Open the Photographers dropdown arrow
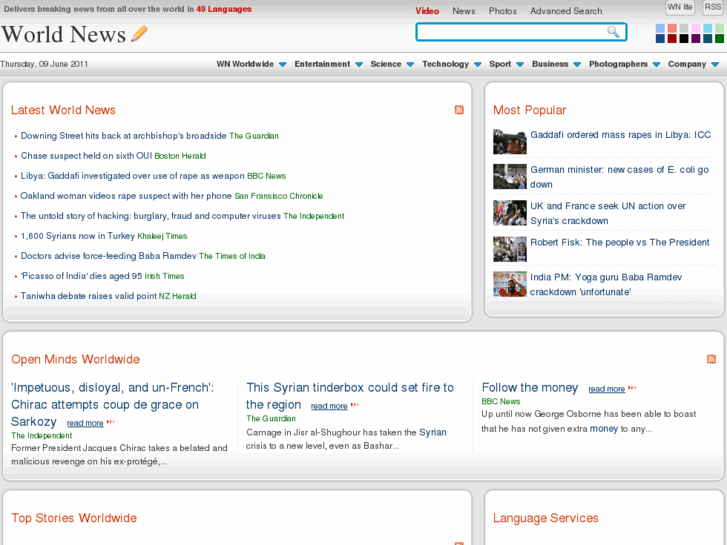The image size is (727, 545). pyautogui.click(x=656, y=64)
